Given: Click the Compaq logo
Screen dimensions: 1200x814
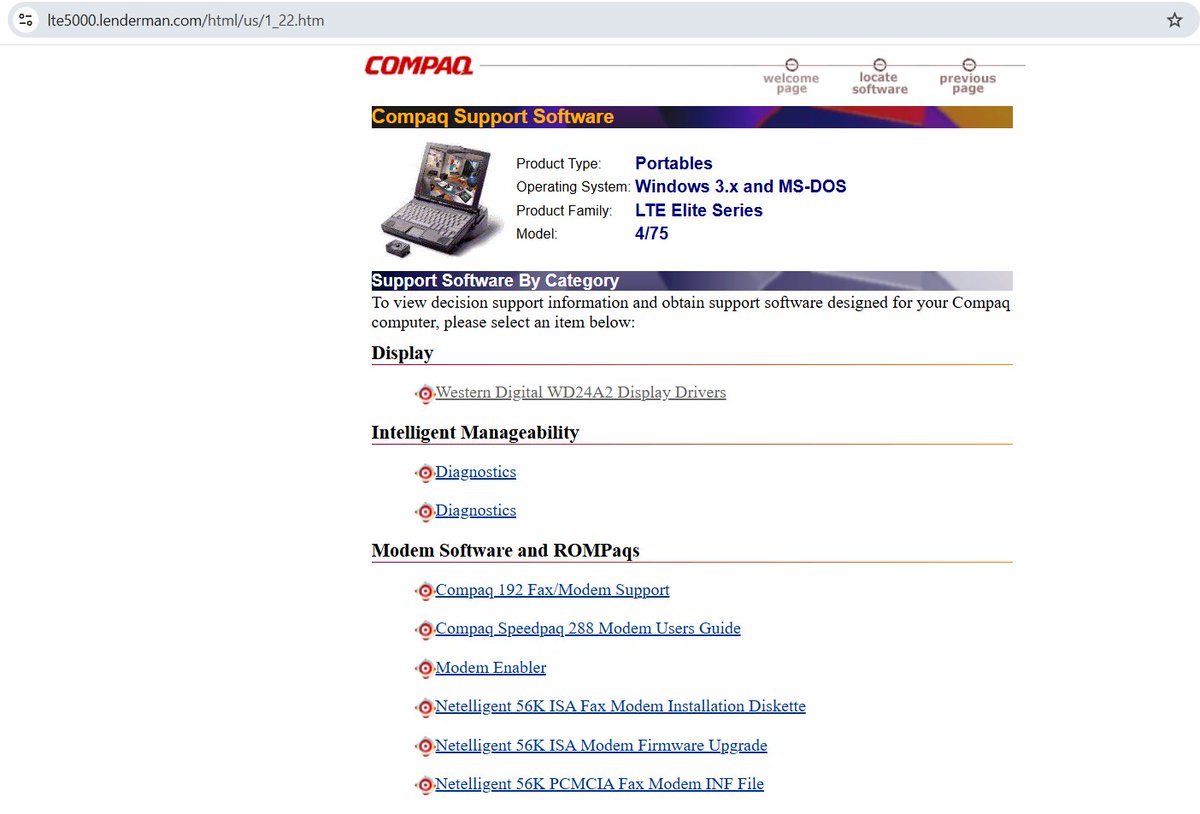Looking at the screenshot, I should click(x=419, y=66).
